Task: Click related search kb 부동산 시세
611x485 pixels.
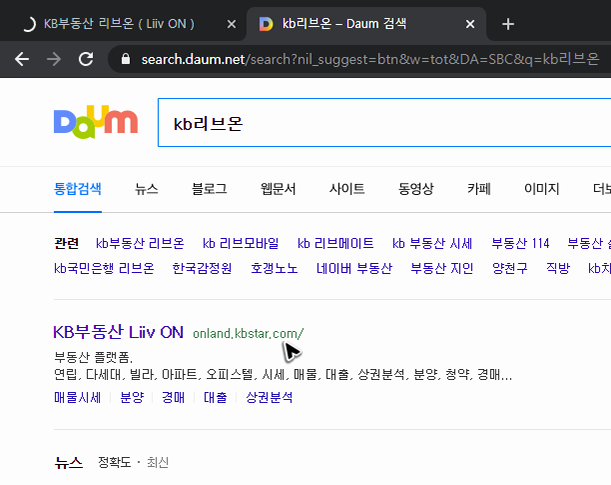Action: click(x=432, y=243)
